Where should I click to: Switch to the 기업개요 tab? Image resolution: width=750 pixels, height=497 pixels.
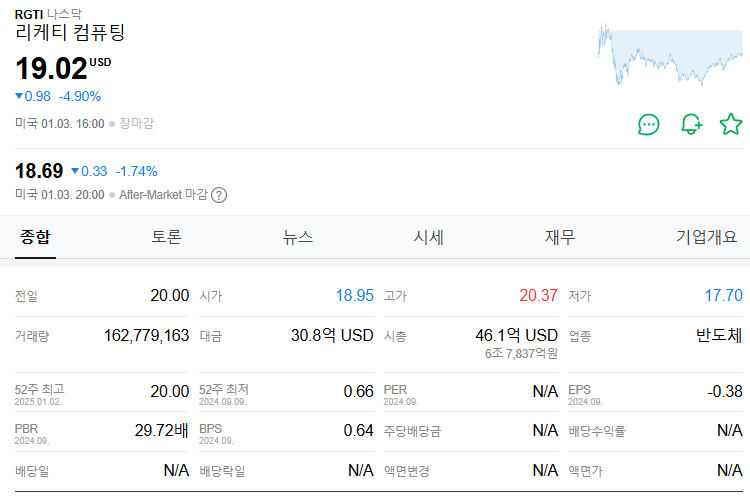706,237
